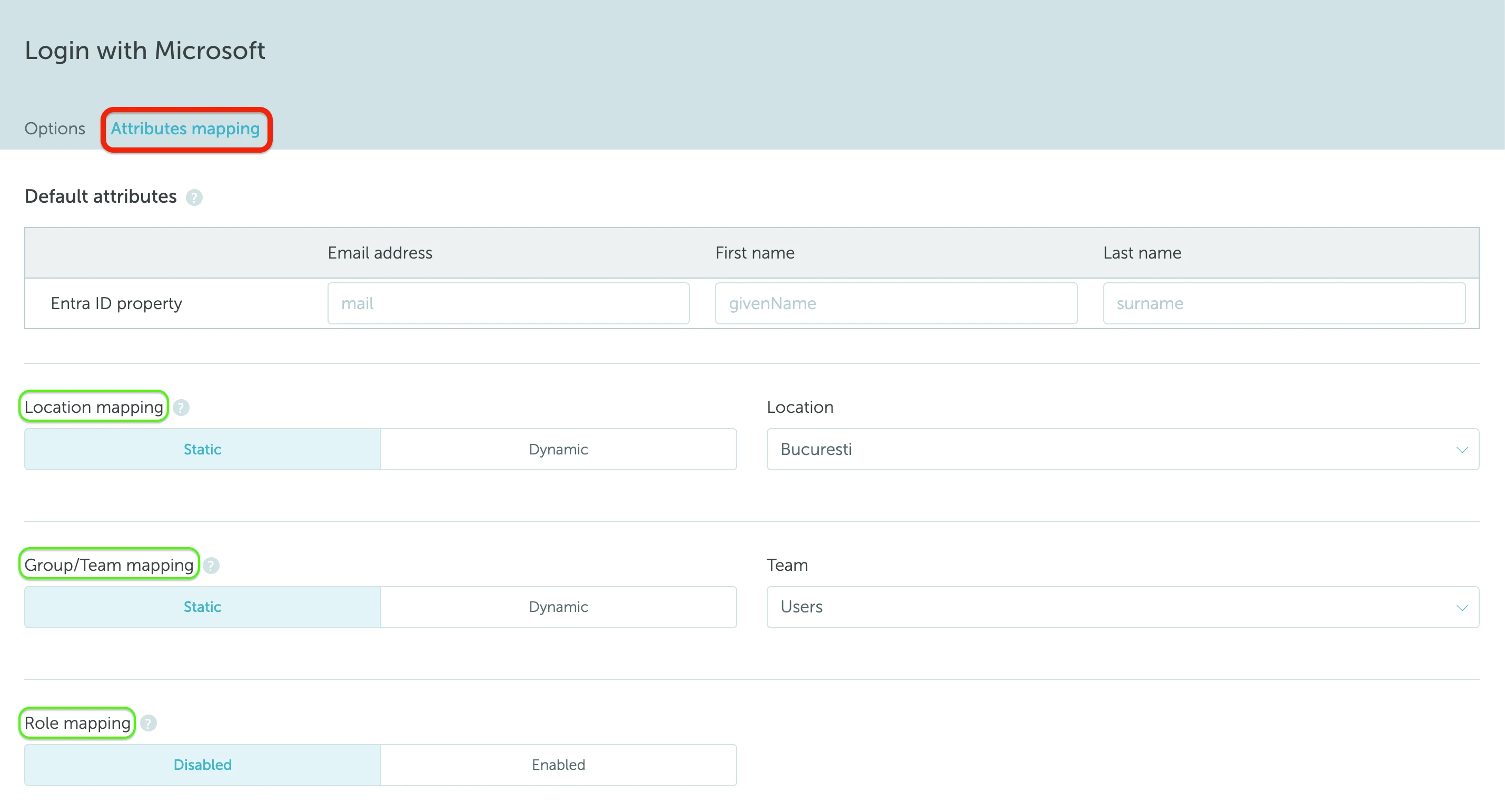
Task: Click the Location mapping label
Action: [x=94, y=408]
